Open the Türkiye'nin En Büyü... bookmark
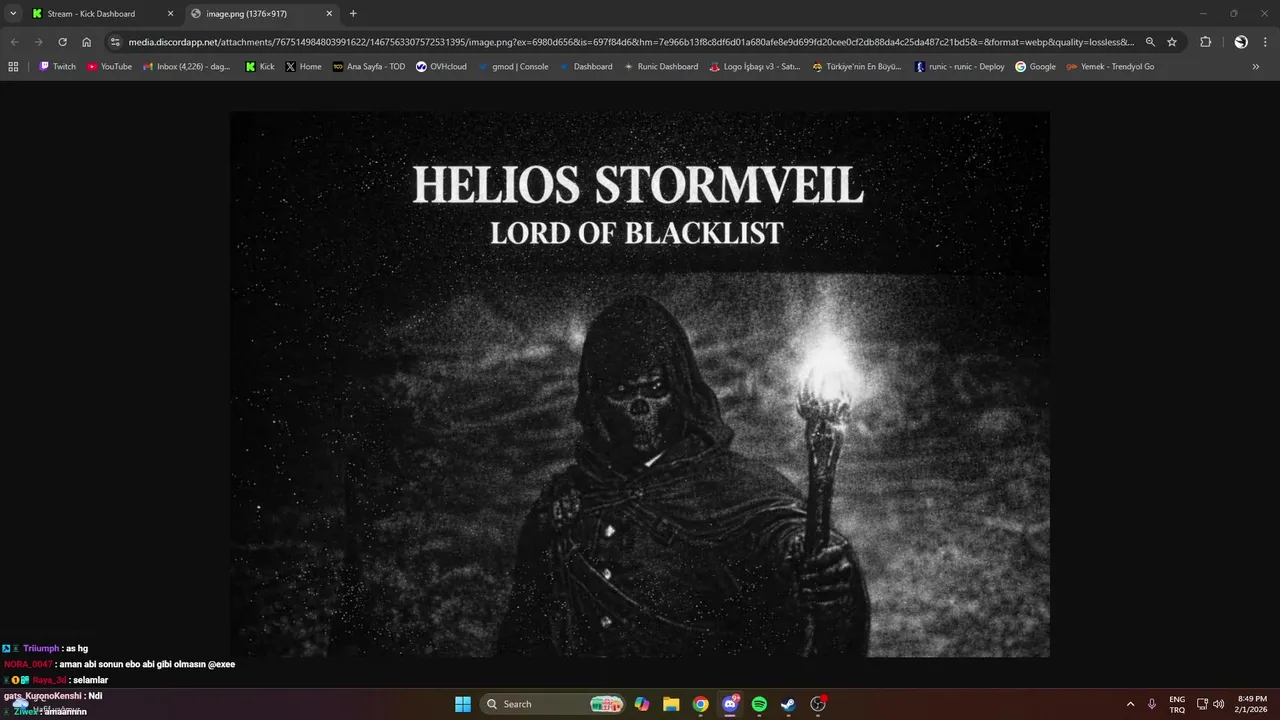Image resolution: width=1280 pixels, height=720 pixels. point(857,67)
